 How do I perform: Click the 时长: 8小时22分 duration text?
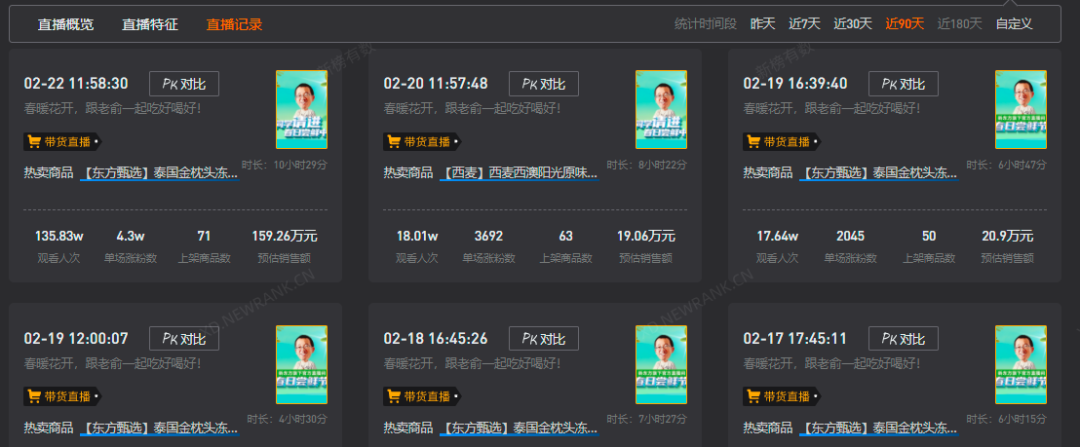[x=647, y=165]
